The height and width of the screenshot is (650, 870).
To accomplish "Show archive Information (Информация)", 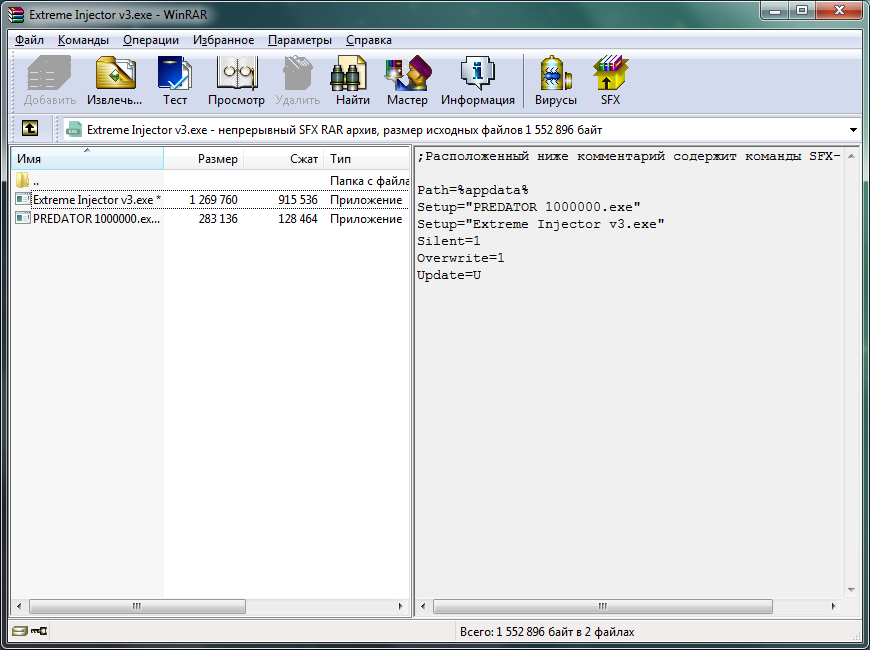I will click(x=477, y=81).
